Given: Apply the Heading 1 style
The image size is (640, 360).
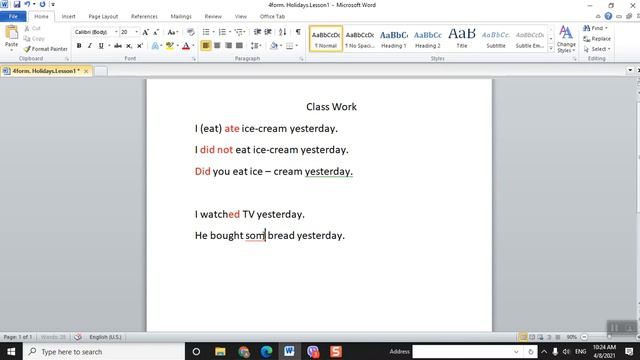Looking at the screenshot, I should pyautogui.click(x=394, y=39).
